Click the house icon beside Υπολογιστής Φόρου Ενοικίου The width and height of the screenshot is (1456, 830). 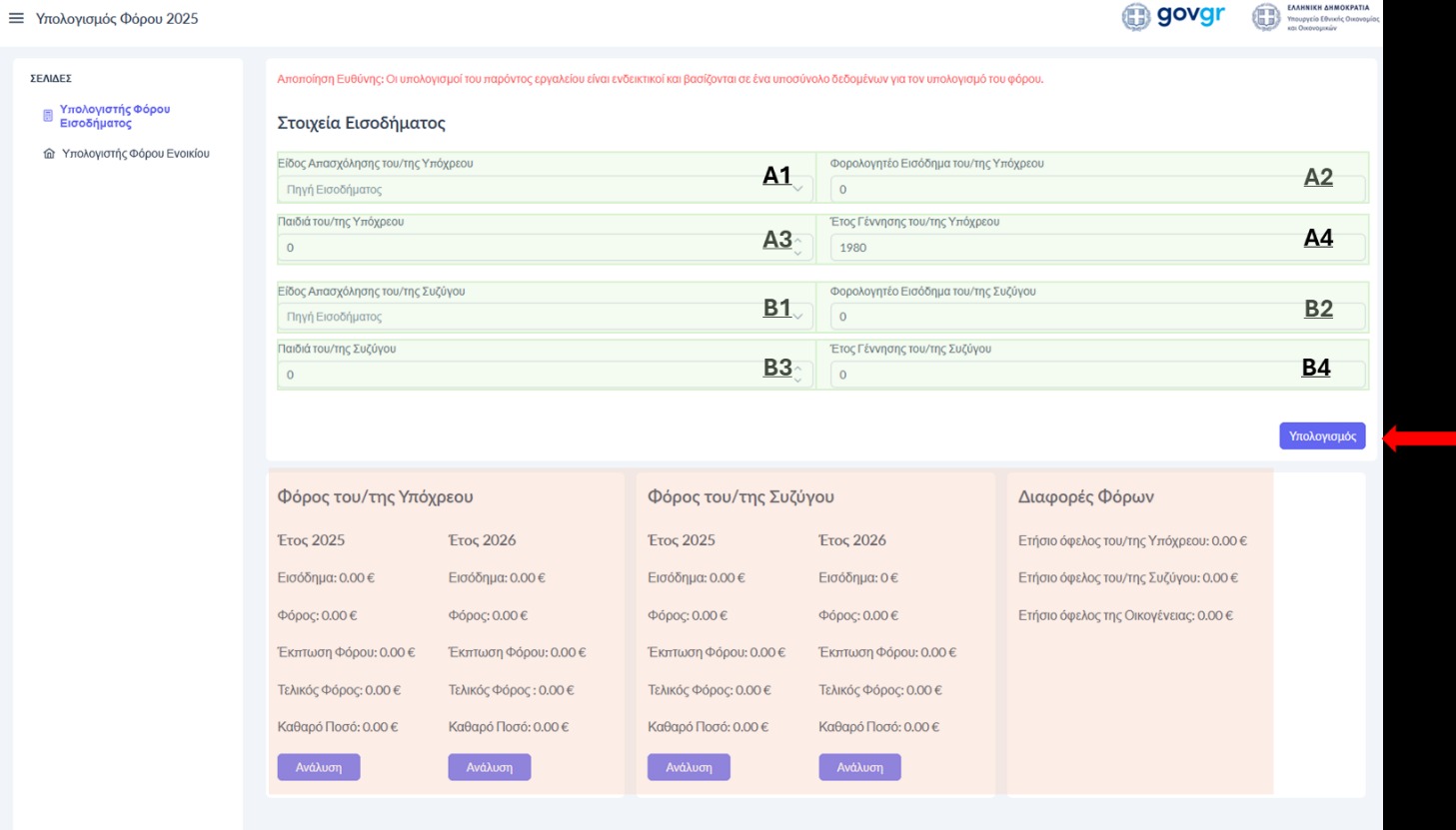tap(48, 154)
